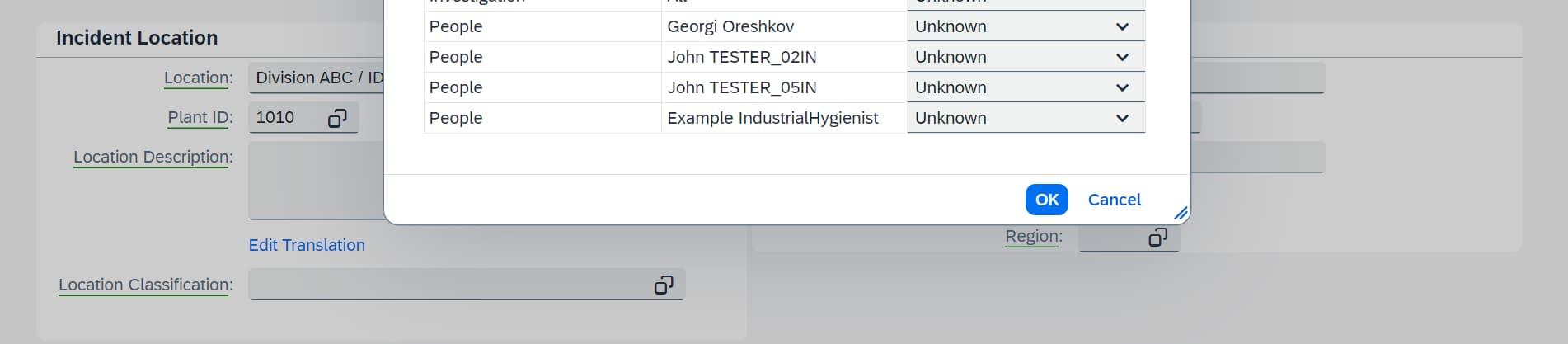This screenshot has width=1568, height=344.
Task: Expand dropdown for Georgi Oreshkov row
Action: (1121, 26)
